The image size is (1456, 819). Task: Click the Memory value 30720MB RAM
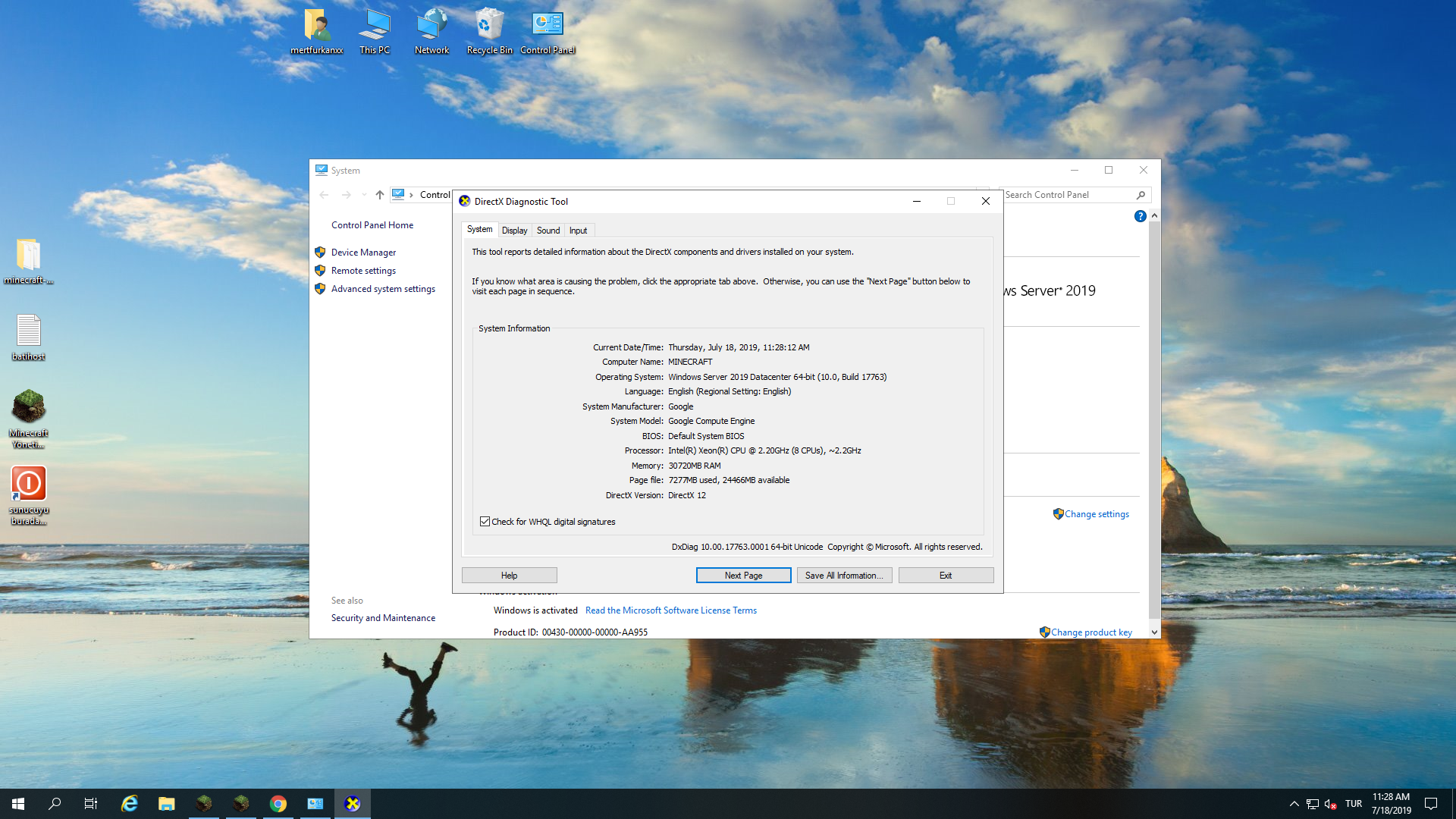695,466
